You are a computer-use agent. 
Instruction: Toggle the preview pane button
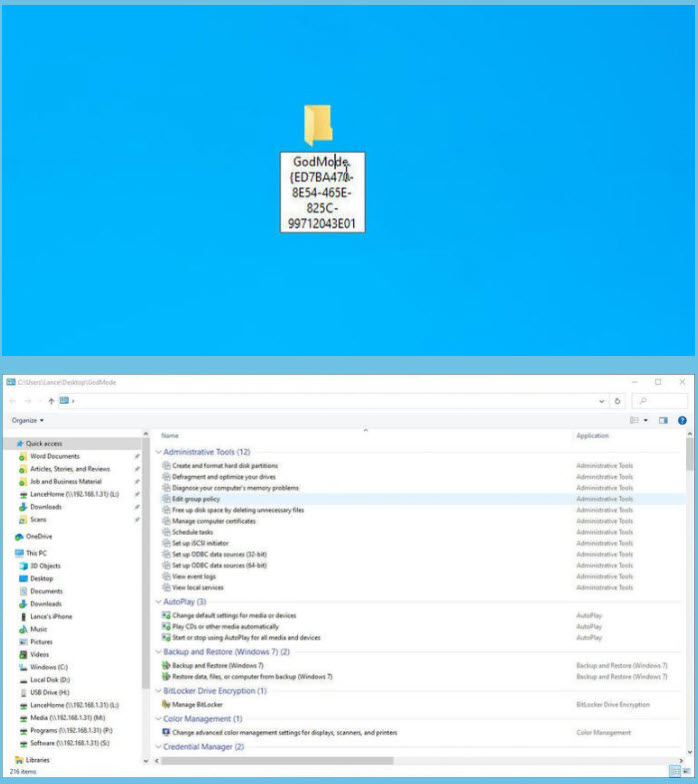coord(664,420)
